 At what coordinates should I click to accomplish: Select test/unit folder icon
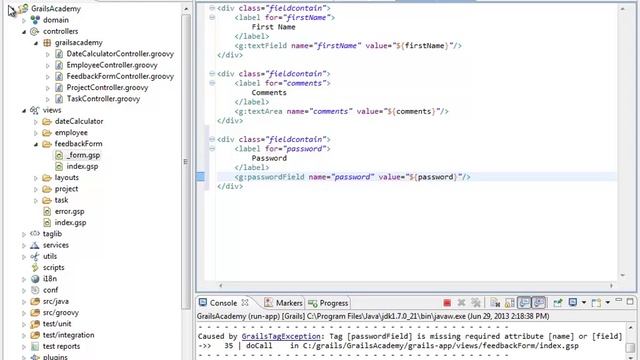coord(35,324)
